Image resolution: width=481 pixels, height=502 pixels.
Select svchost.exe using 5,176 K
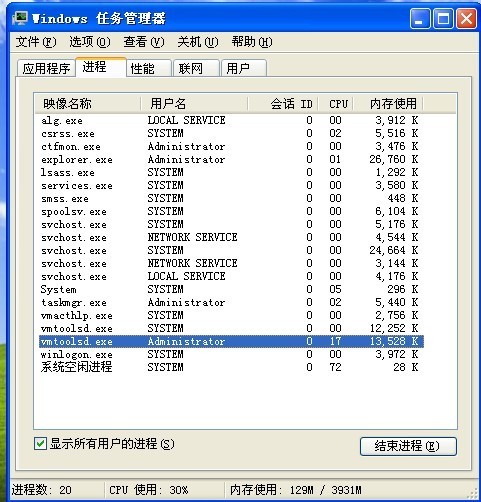point(231,224)
